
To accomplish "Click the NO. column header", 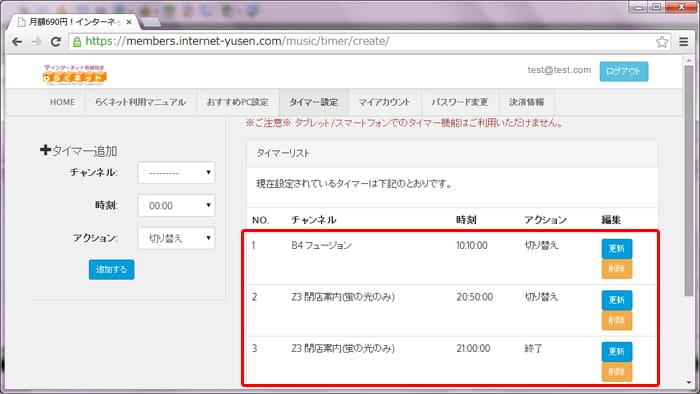I will point(260,220).
